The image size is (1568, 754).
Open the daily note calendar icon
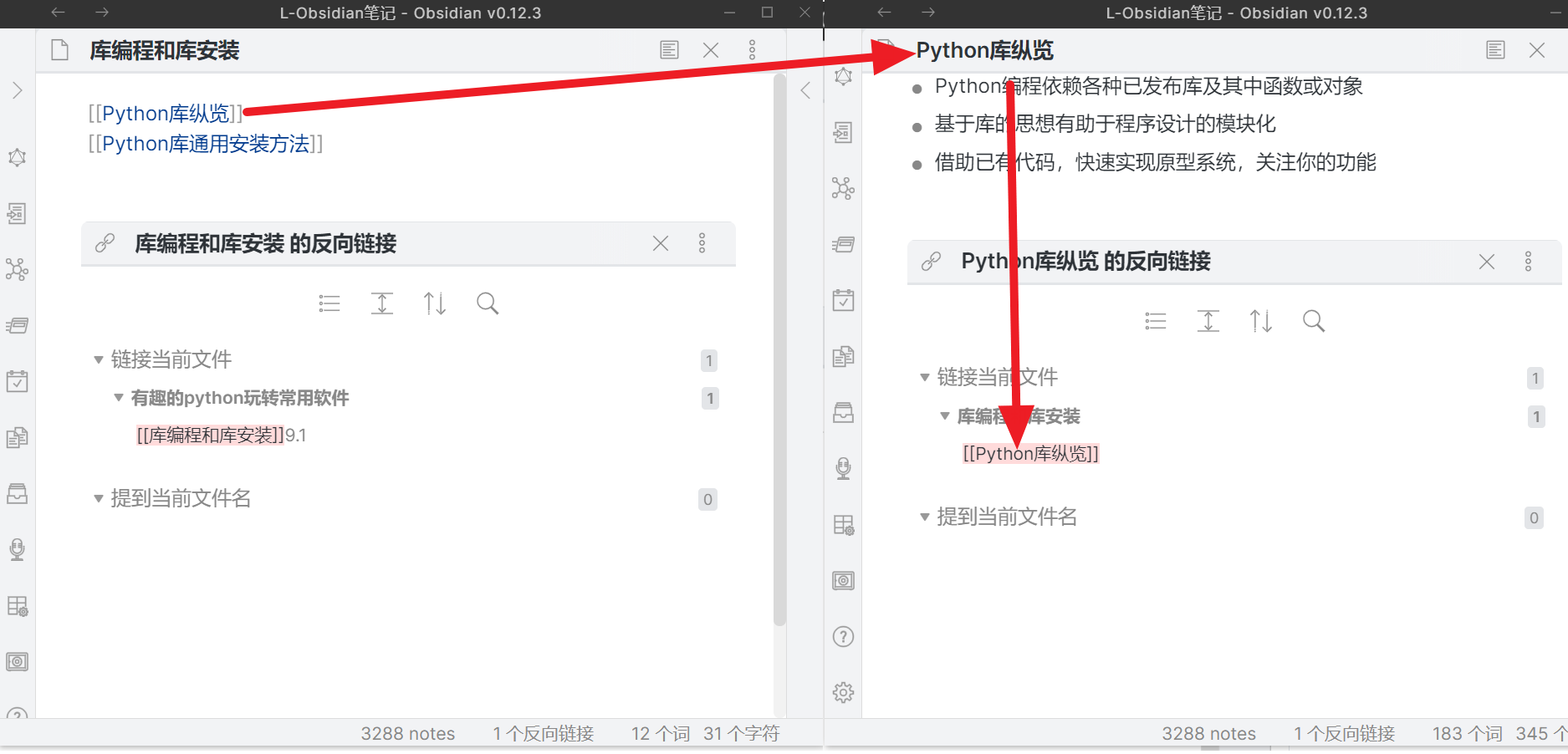pyautogui.click(x=17, y=381)
